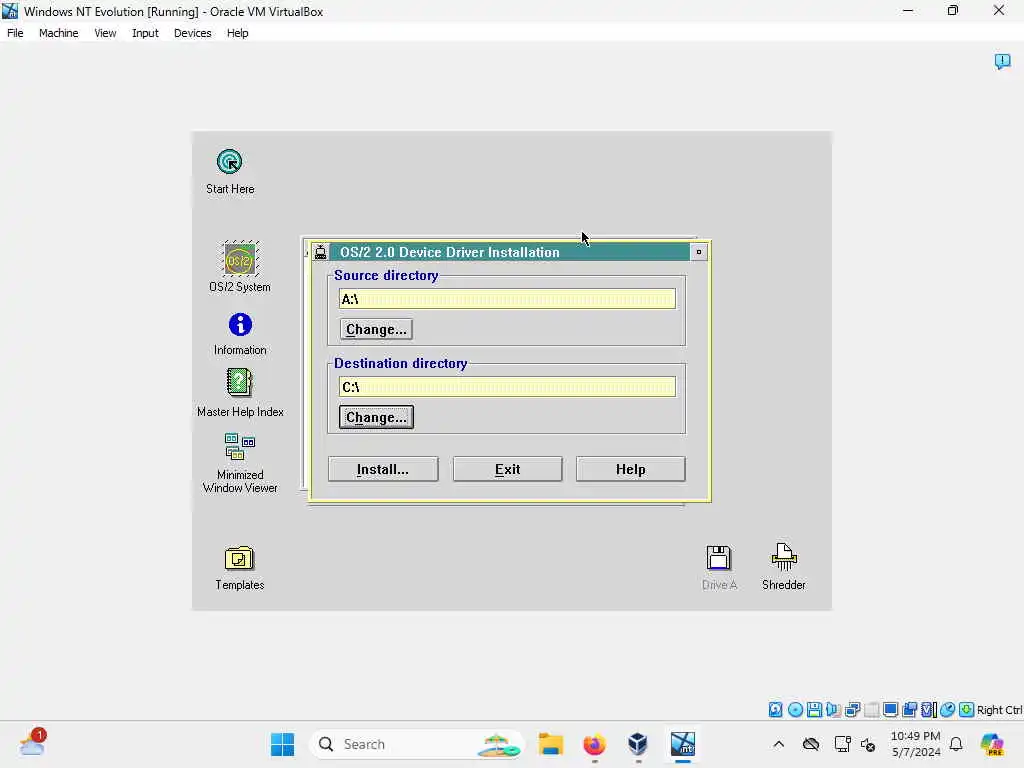Open the Copilot preview icon in the tray
The height and width of the screenshot is (768, 1024).
coord(992,744)
